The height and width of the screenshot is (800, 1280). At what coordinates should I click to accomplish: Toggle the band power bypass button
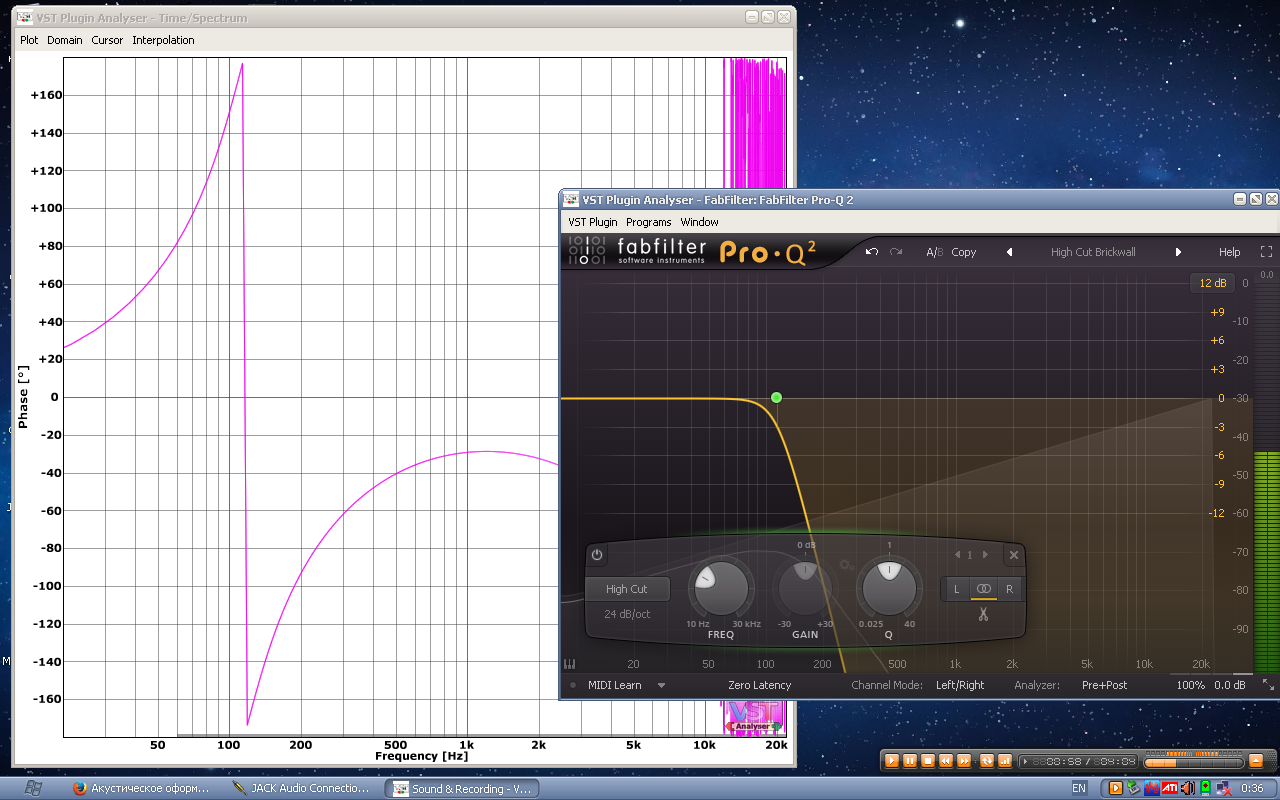tap(597, 555)
